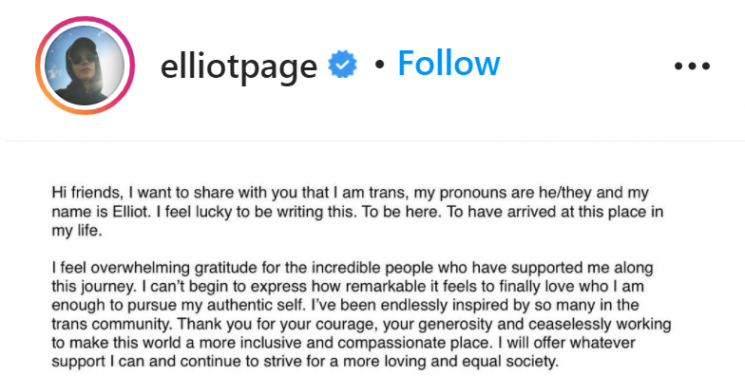Click the bullet separator before Follow
The image size is (745, 377).
[379, 65]
